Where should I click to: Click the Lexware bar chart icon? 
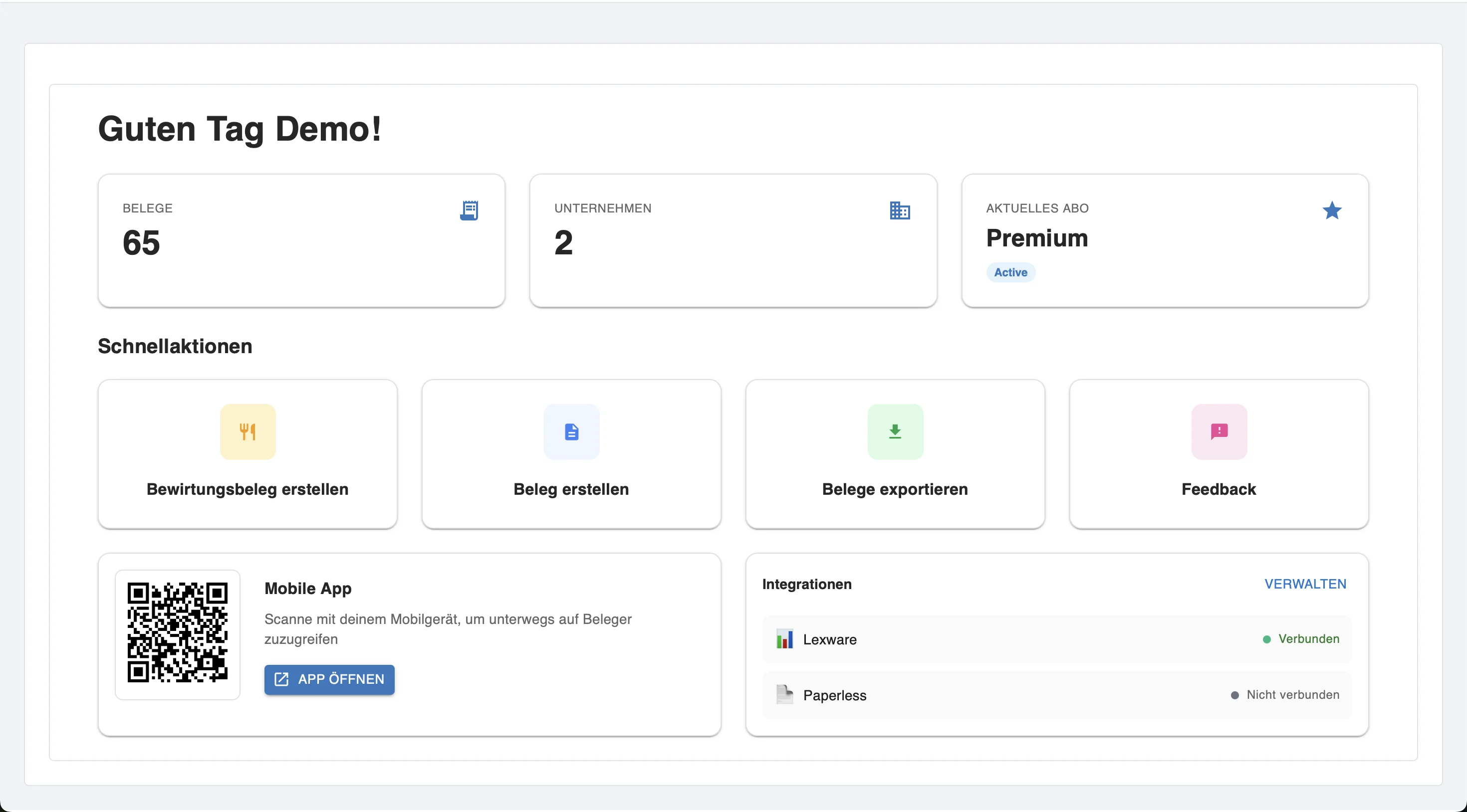point(785,639)
